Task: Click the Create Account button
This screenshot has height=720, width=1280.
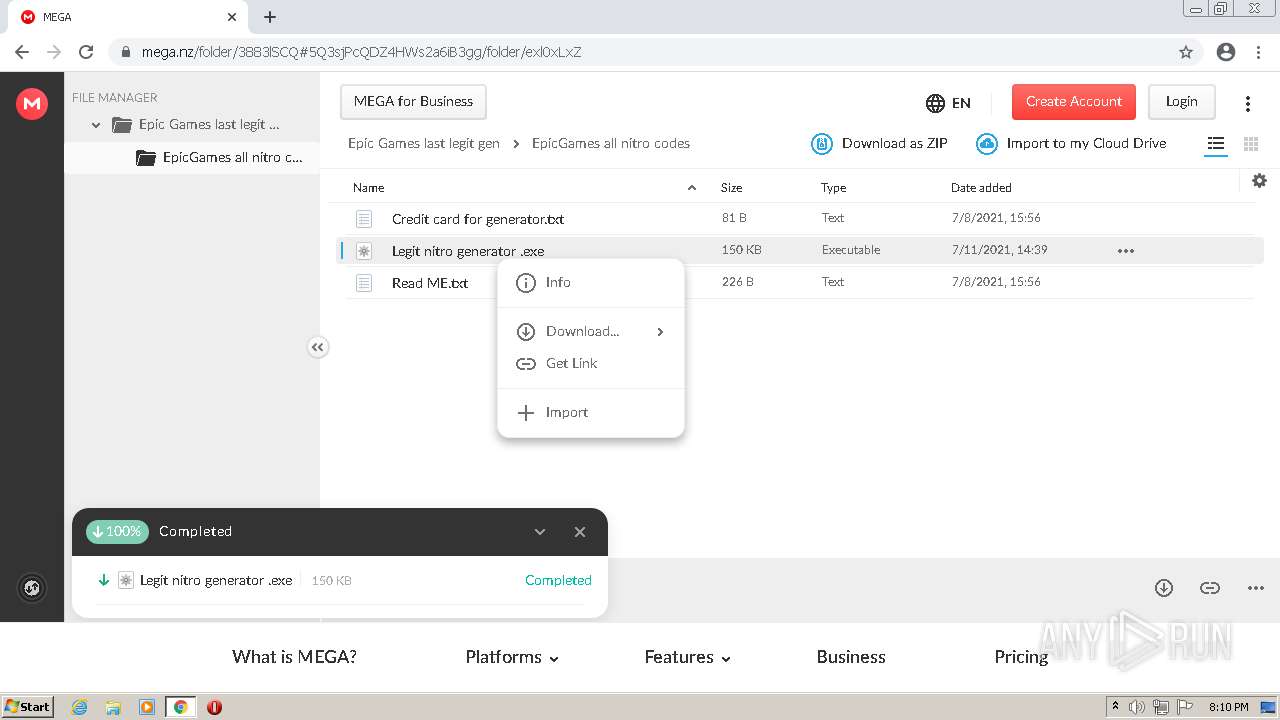Action: pos(1074,101)
